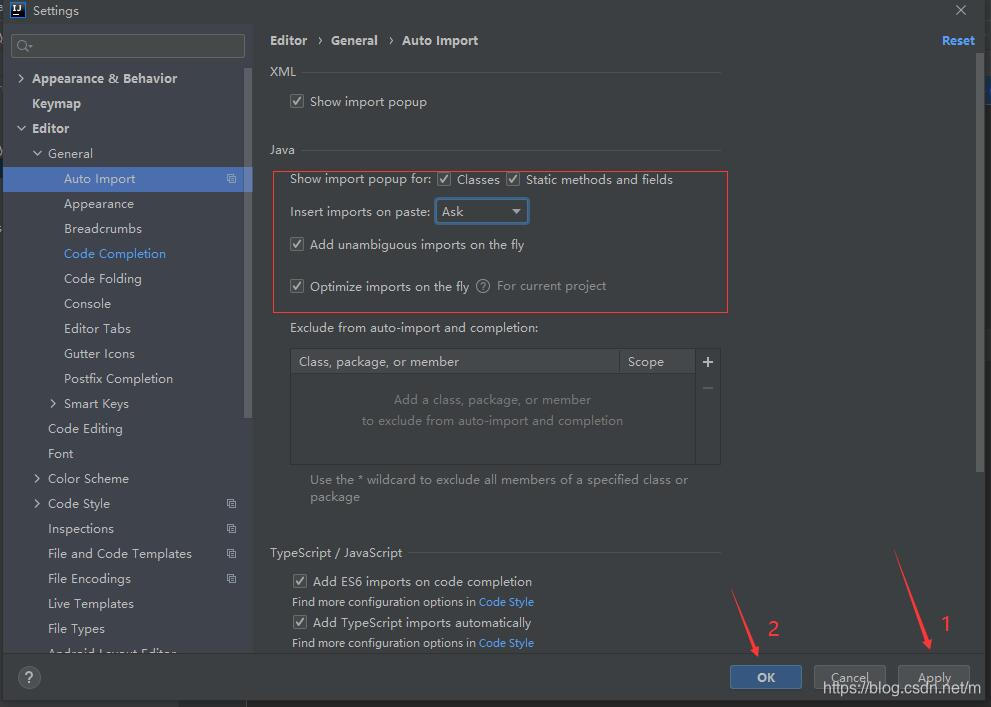The width and height of the screenshot is (991, 707).
Task: Click General in the breadcrumb path
Action: [354, 40]
